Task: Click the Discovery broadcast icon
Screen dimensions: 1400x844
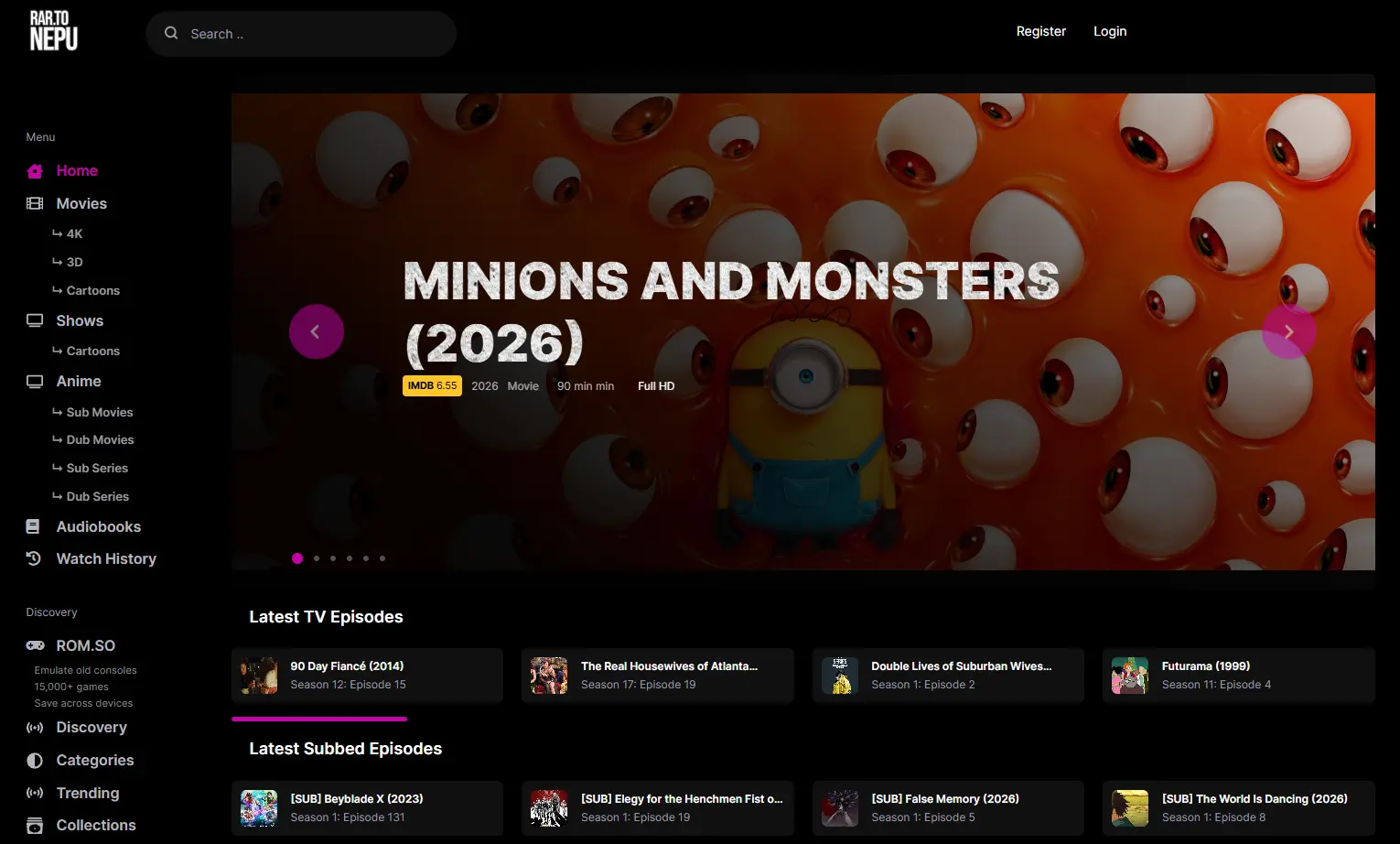Action: [35, 728]
